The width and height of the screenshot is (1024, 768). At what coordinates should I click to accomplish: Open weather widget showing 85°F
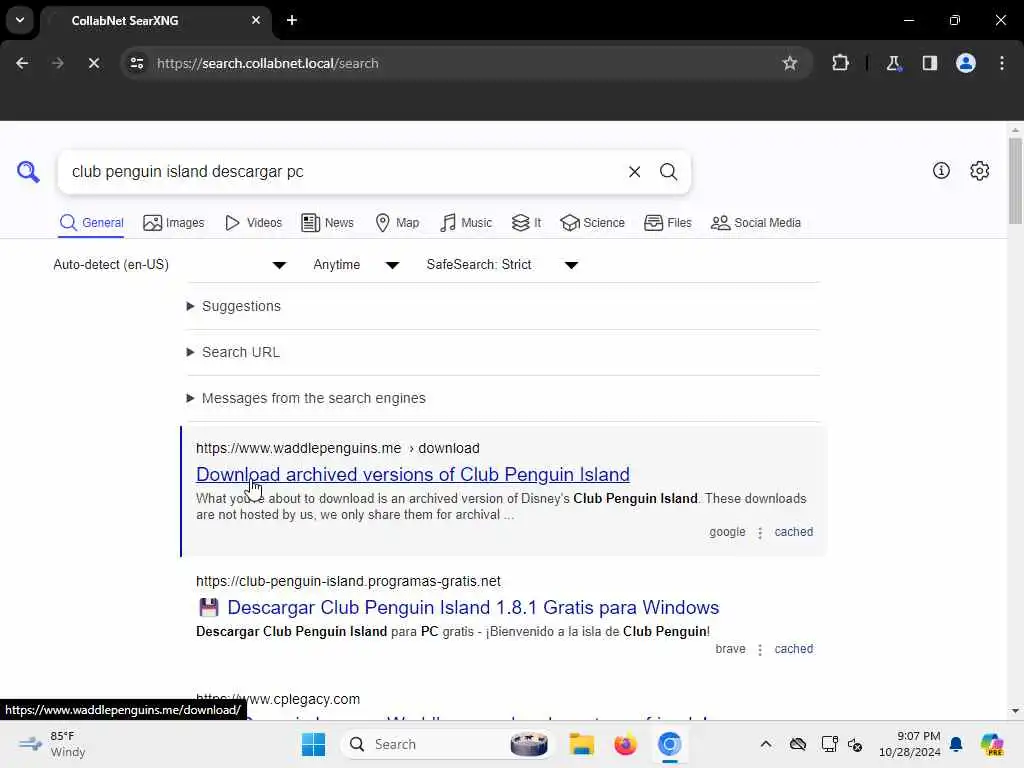(52, 744)
